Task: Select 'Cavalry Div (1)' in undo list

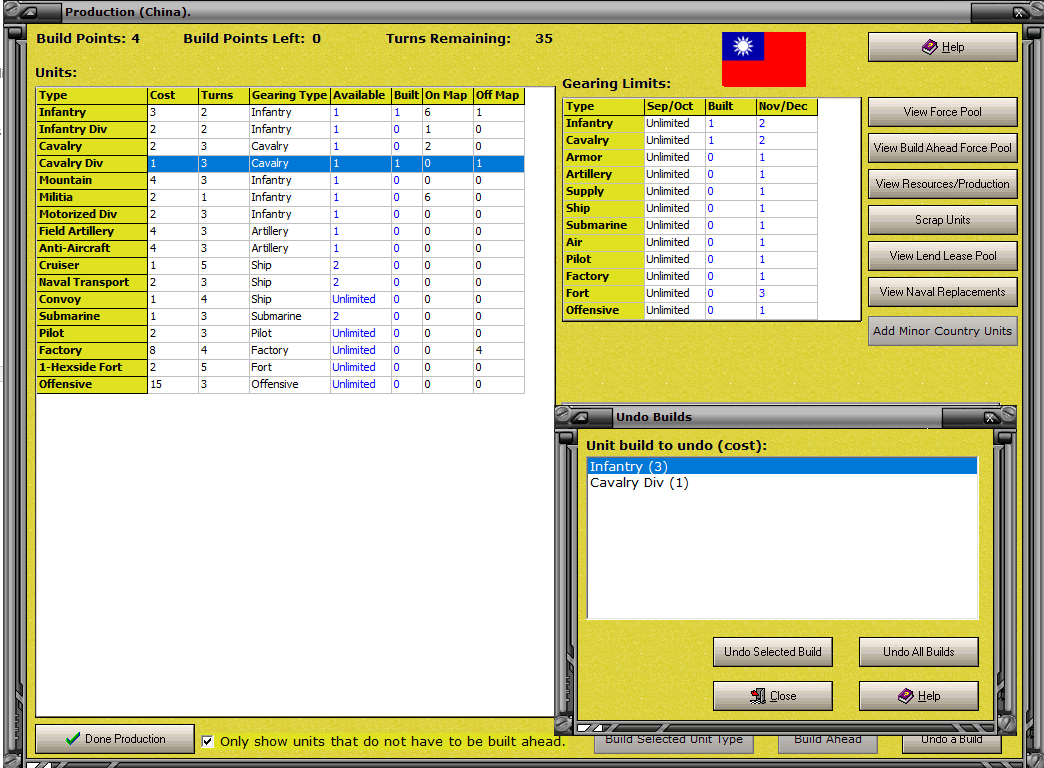Action: (x=782, y=483)
